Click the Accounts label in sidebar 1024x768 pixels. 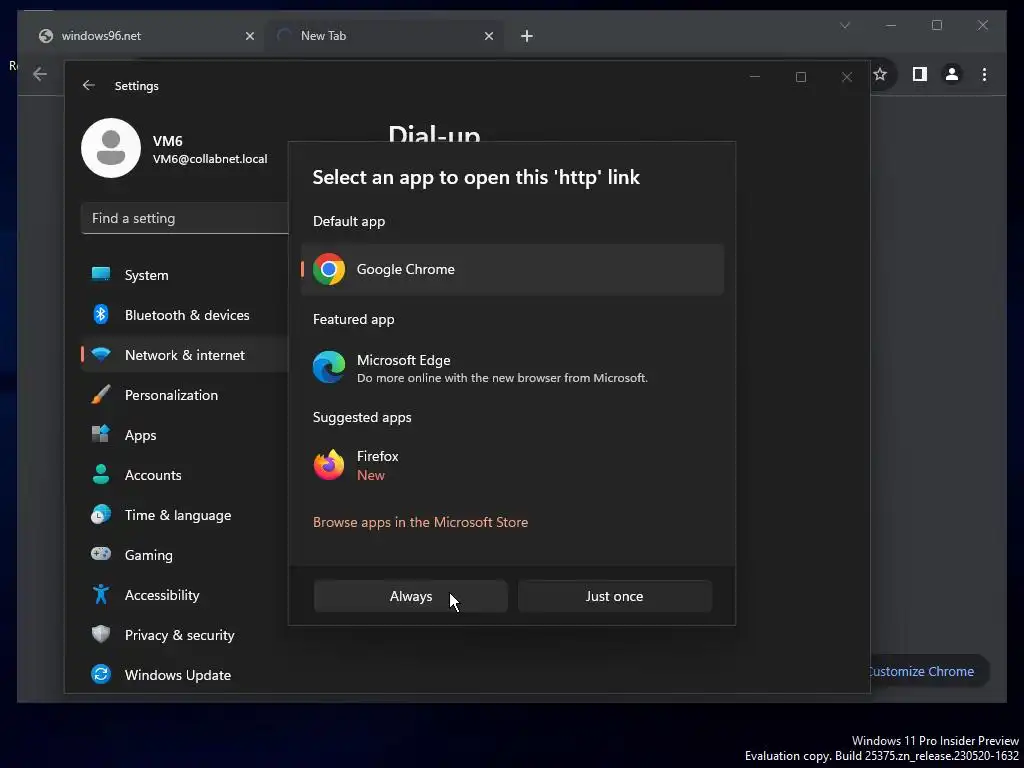pos(153,475)
